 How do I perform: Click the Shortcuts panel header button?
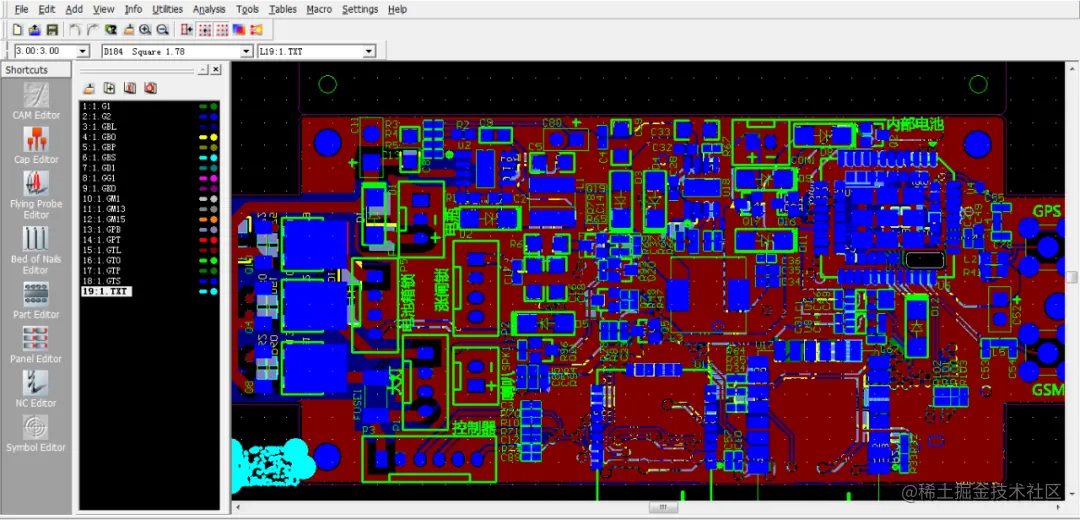click(36, 70)
